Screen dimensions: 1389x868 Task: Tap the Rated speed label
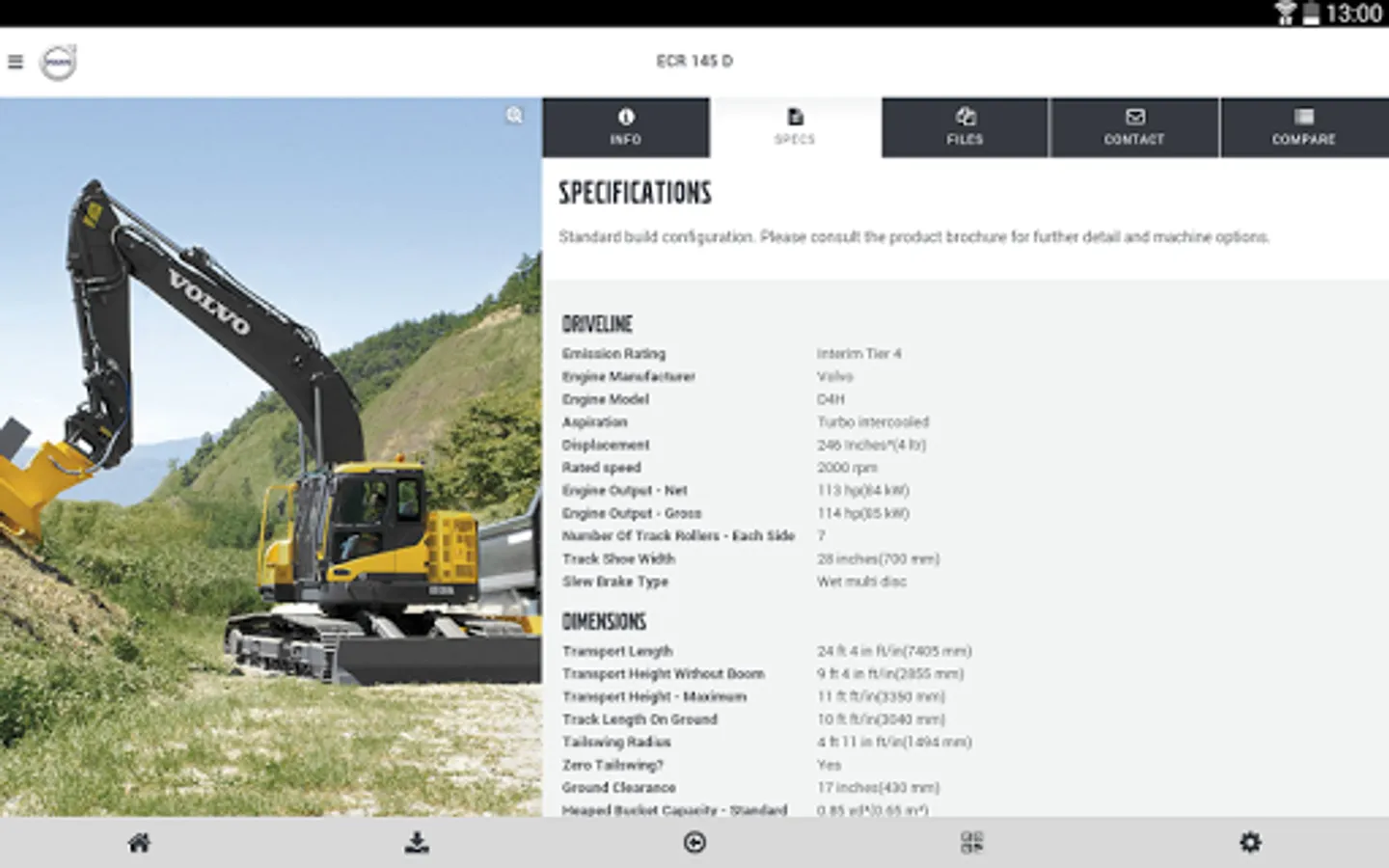601,468
